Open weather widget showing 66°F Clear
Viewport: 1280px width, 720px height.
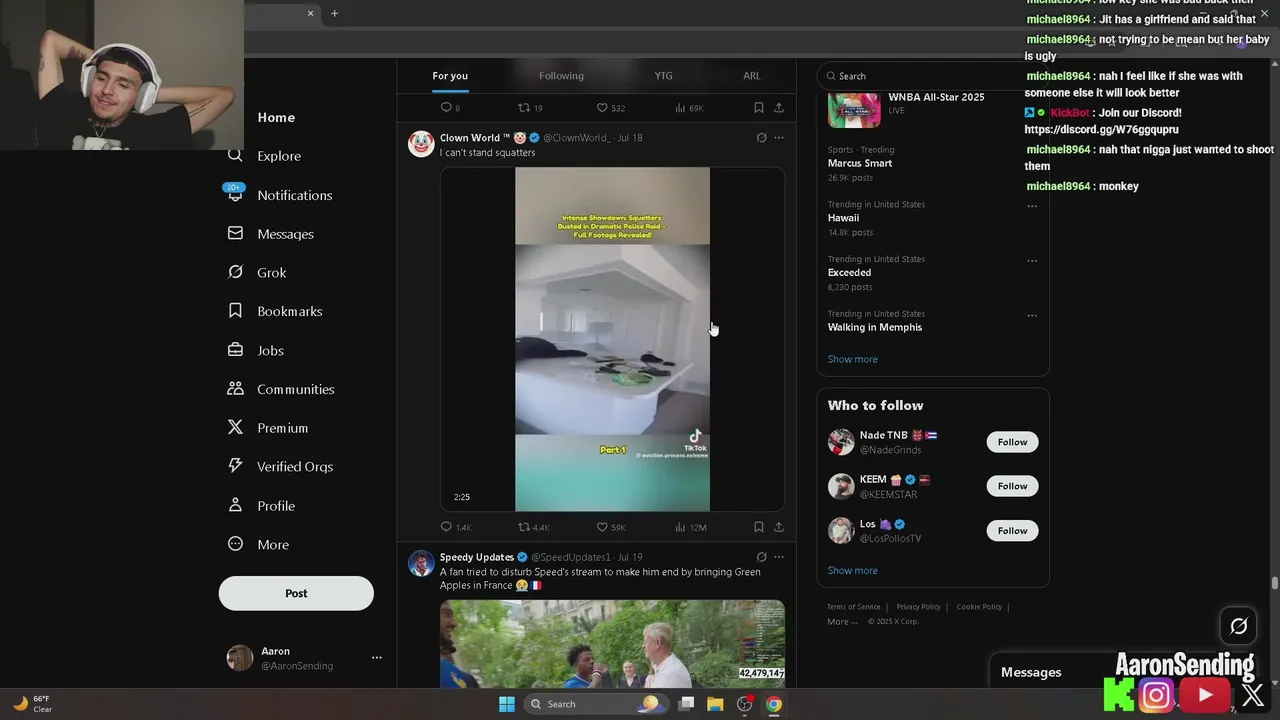tap(34, 704)
